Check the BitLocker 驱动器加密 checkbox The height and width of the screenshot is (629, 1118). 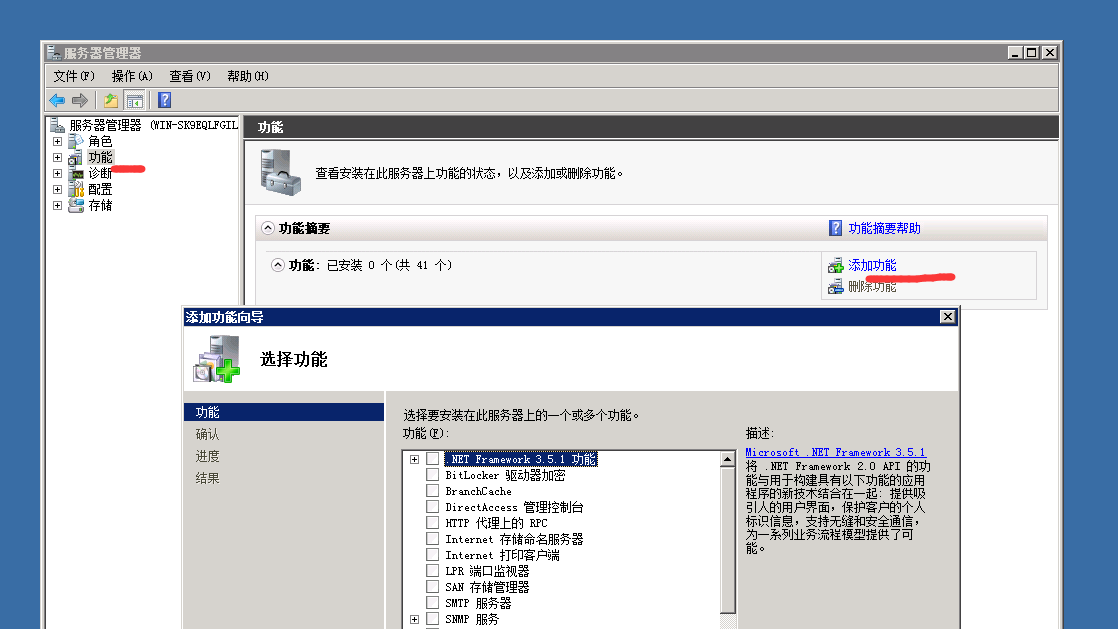coord(432,475)
